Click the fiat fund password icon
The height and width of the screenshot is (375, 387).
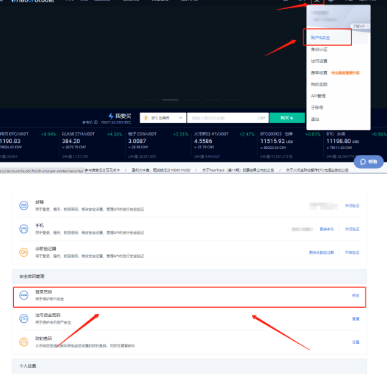coord(24,319)
